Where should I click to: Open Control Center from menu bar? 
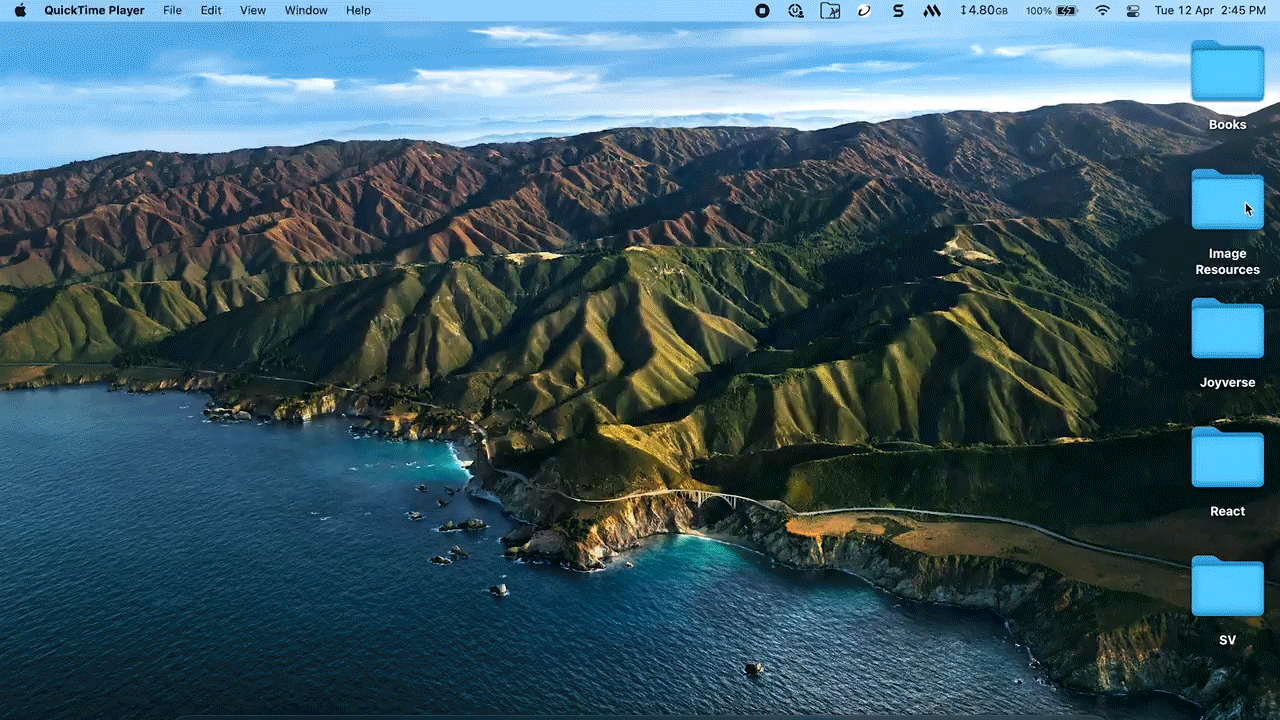click(x=1133, y=10)
